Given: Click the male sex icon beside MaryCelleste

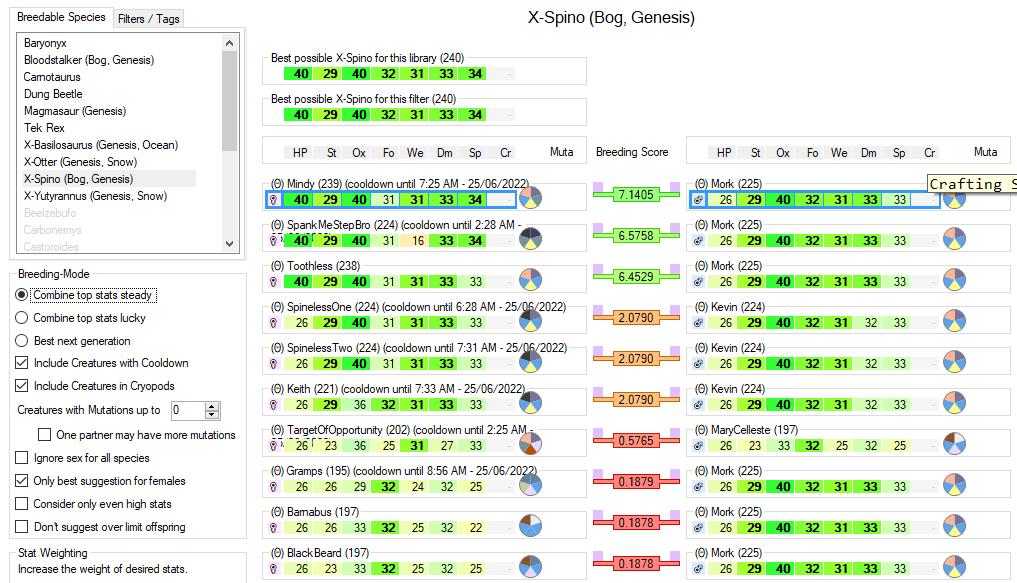Looking at the screenshot, I should [698, 446].
